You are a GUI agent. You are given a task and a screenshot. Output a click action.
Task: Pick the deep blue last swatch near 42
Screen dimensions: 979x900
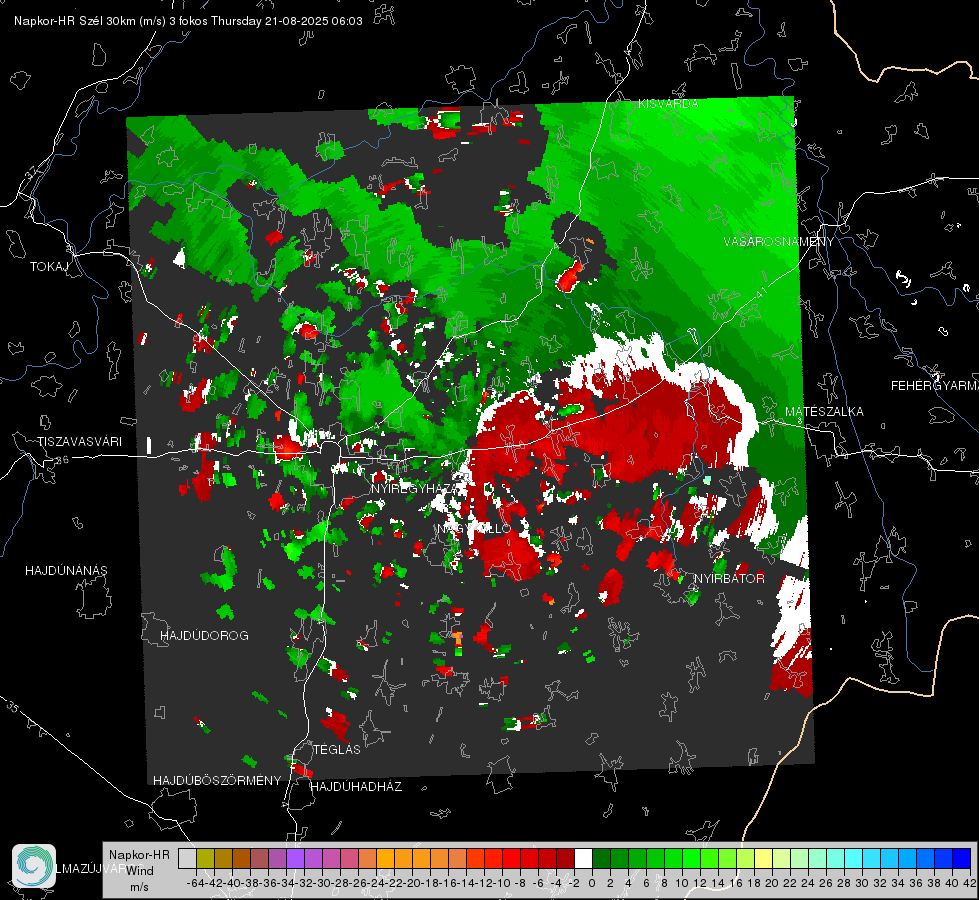pos(962,858)
